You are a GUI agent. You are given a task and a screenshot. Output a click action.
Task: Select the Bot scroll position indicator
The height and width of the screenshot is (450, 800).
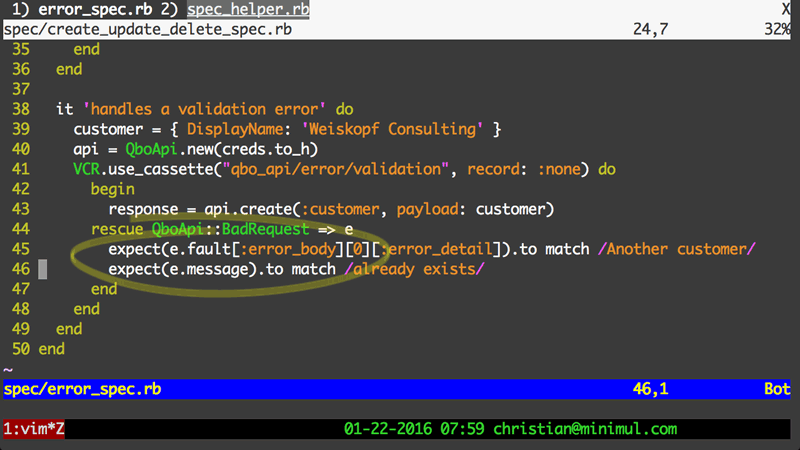(777, 389)
